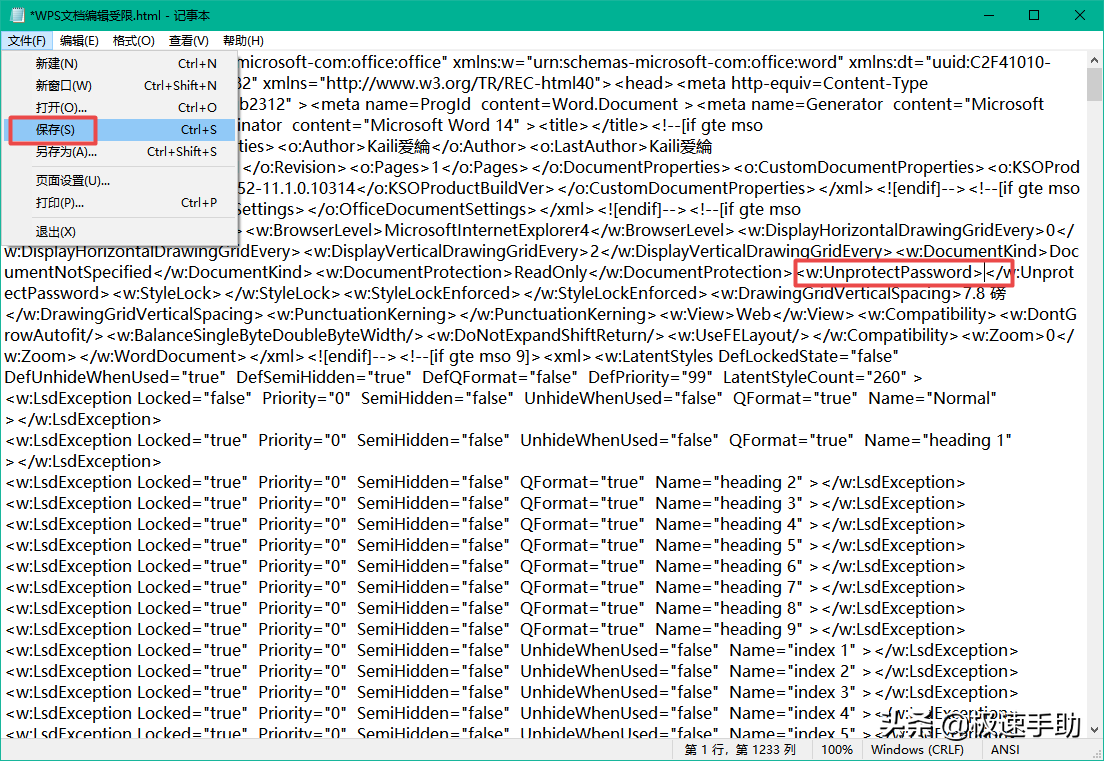Choose 打开(O)... from the file menu
The width and height of the screenshot is (1104, 761).
click(x=62, y=108)
